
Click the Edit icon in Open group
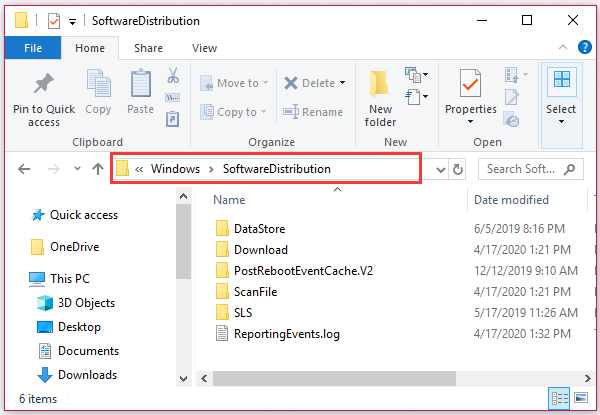pos(512,97)
